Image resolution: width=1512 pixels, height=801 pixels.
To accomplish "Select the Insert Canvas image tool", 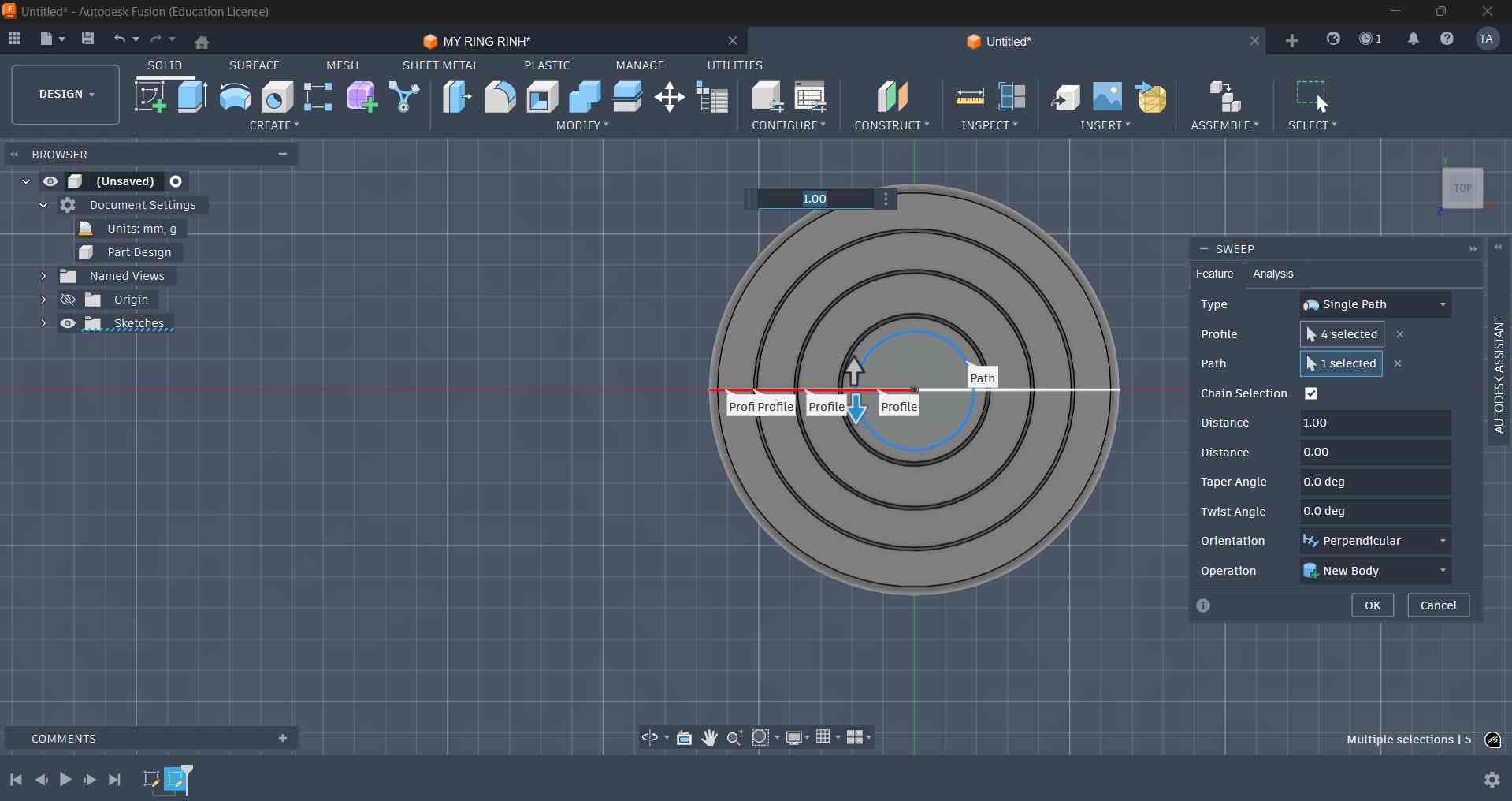I will point(1107,97).
